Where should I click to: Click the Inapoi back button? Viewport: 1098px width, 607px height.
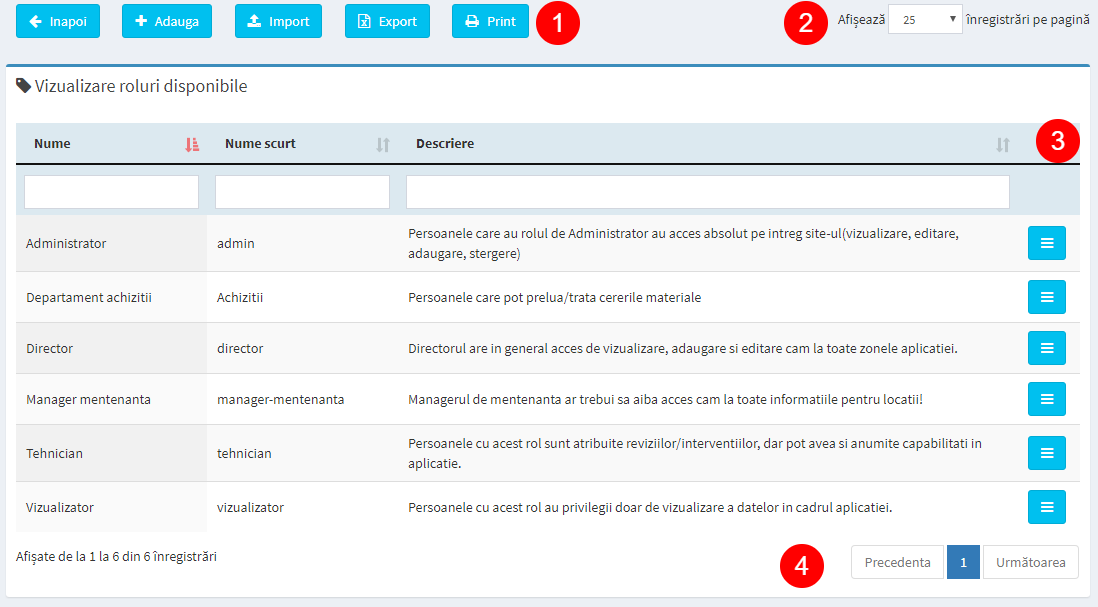(58, 21)
